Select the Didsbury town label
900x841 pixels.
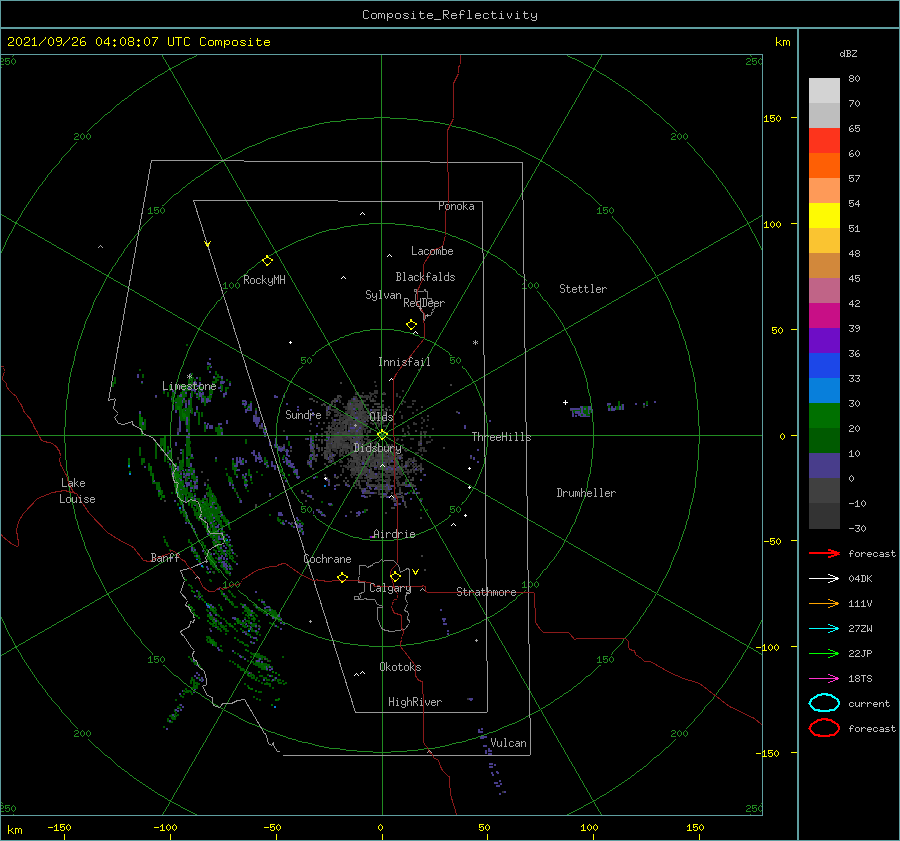click(377, 448)
